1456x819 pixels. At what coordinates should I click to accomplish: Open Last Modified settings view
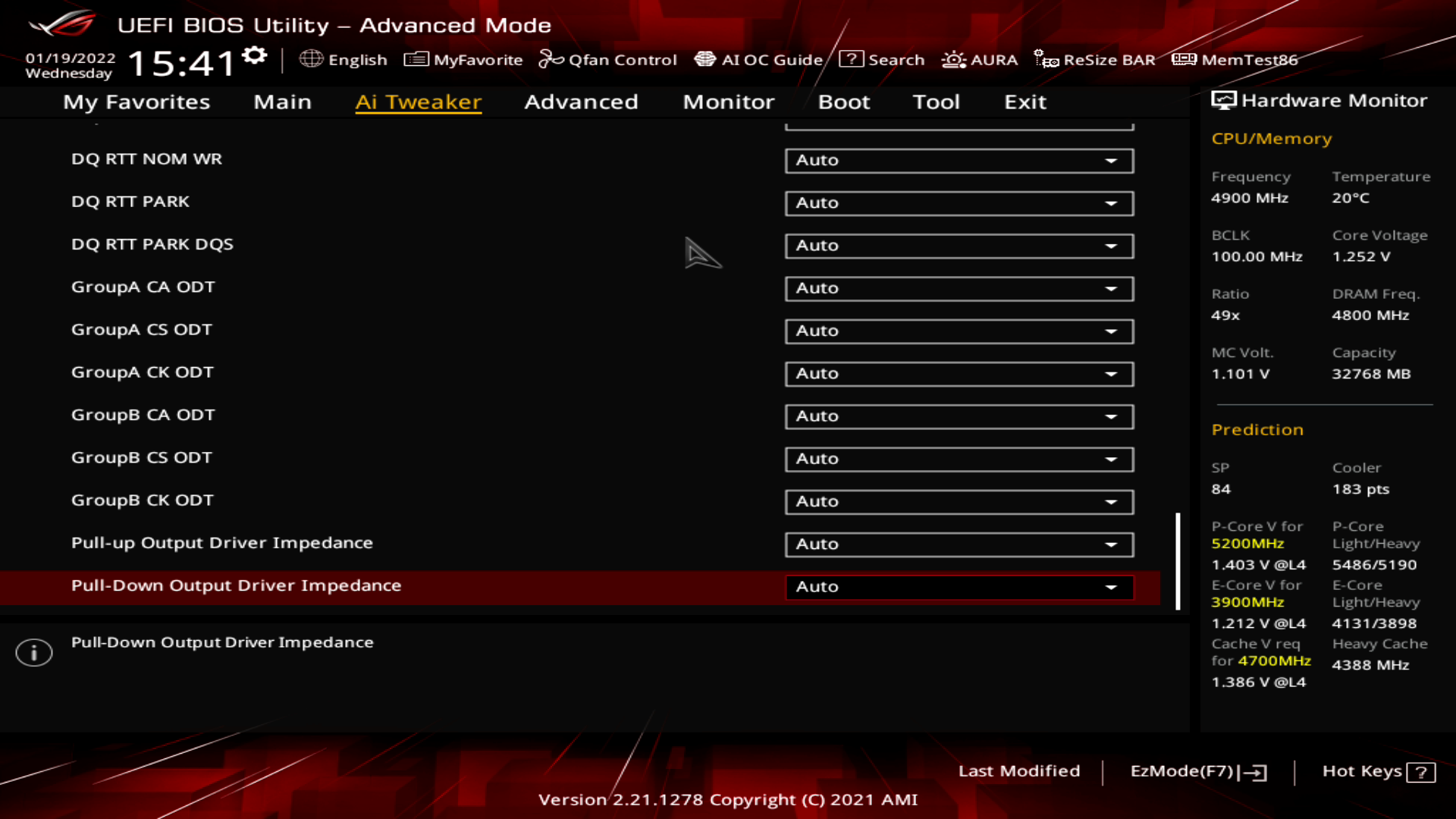coord(1019,770)
